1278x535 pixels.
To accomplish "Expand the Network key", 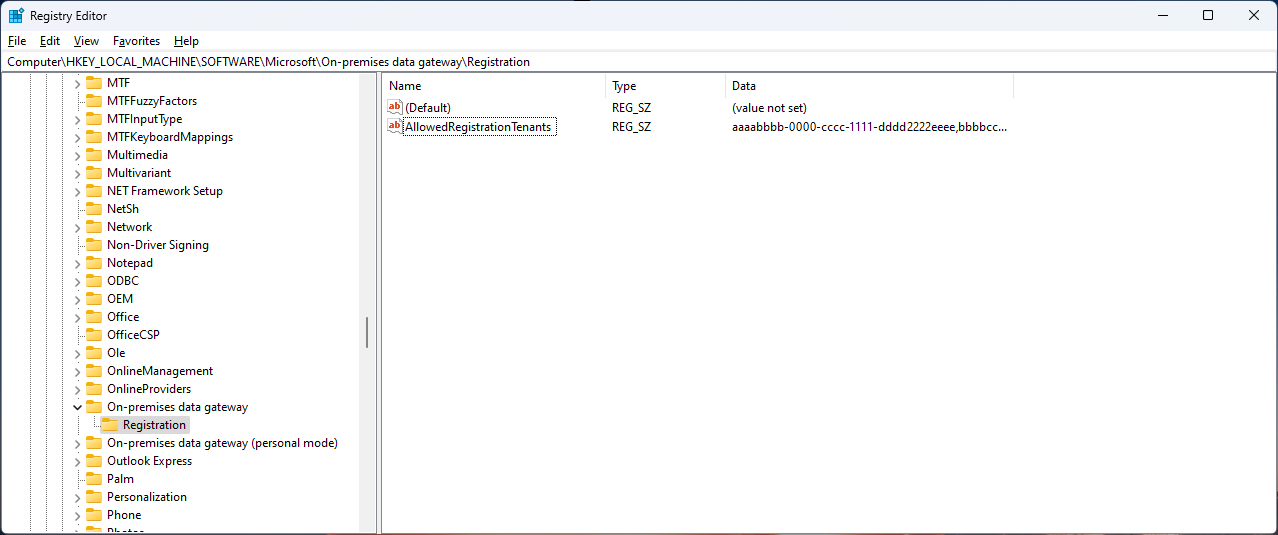I will tap(78, 227).
